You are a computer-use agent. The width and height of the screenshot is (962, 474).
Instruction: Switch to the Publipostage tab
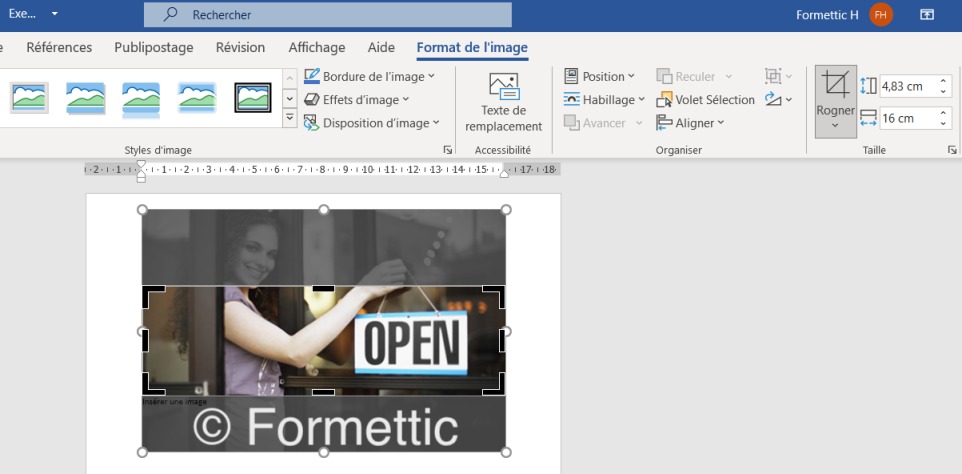(x=154, y=48)
